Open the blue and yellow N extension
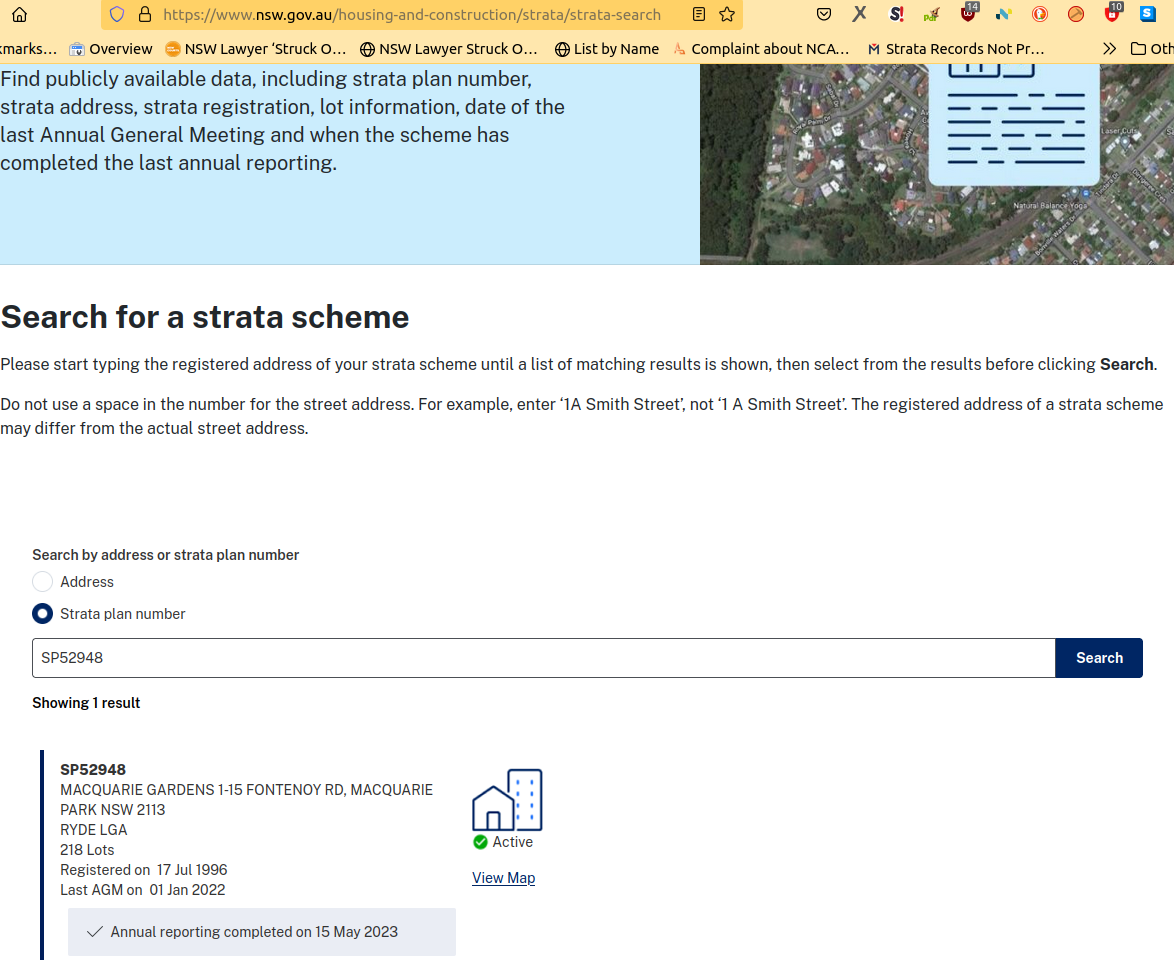This screenshot has height=960, width=1174. point(1004,14)
